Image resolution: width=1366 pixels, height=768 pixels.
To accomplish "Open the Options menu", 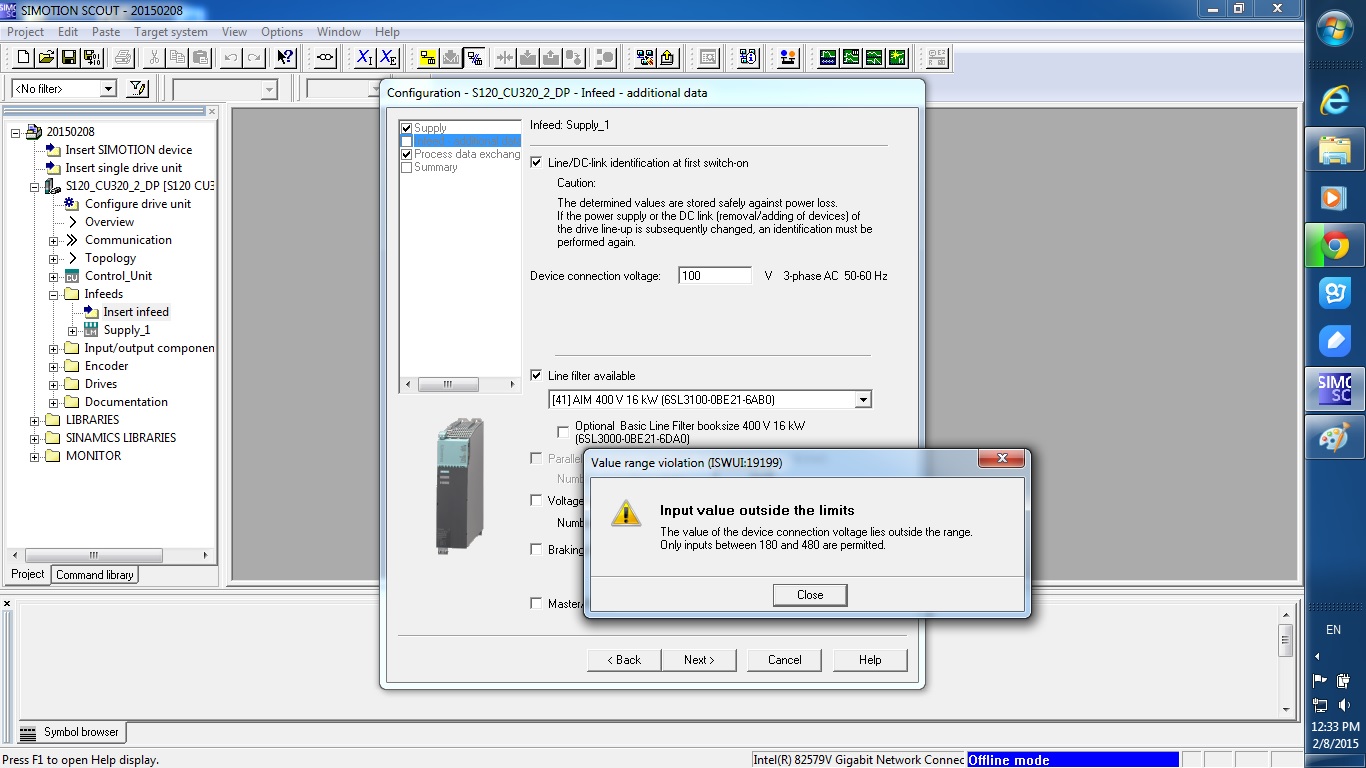I will click(282, 32).
